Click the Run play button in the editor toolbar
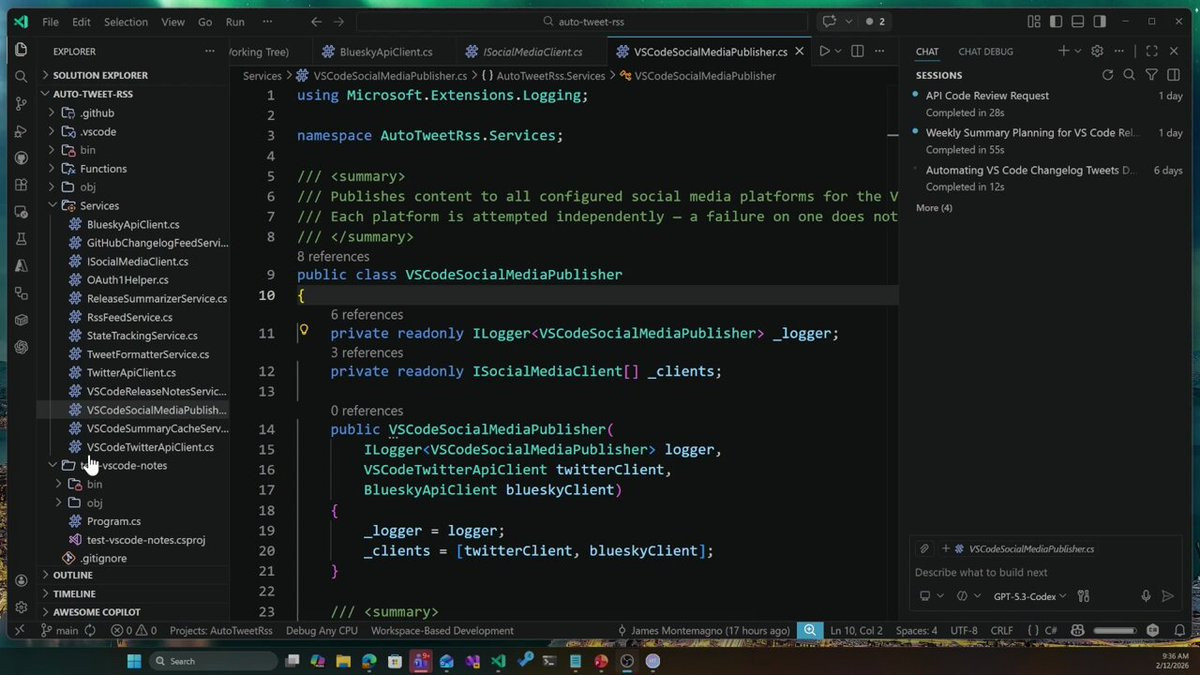The height and width of the screenshot is (675, 1200). click(825, 51)
